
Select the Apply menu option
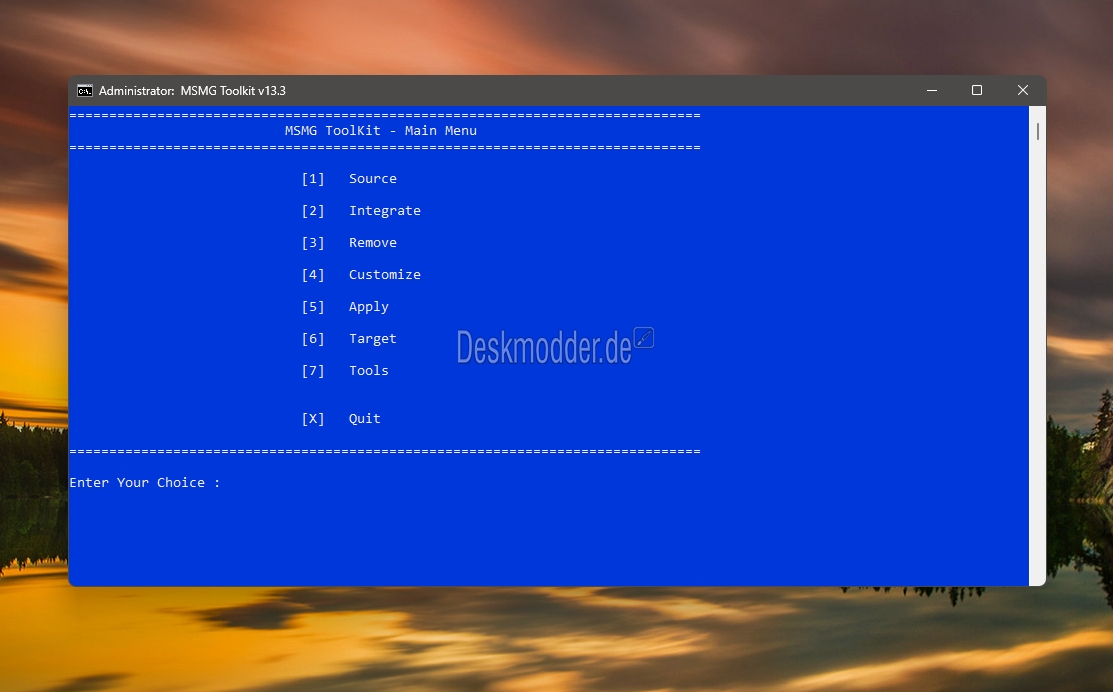[x=368, y=307]
